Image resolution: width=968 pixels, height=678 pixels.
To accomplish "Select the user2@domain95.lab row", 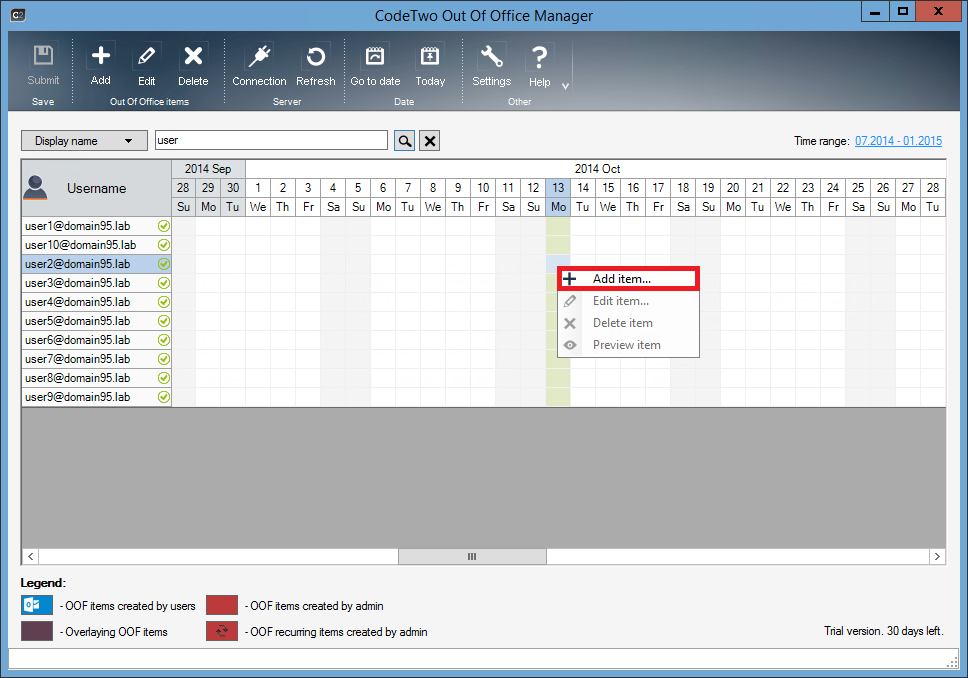I will coord(96,264).
